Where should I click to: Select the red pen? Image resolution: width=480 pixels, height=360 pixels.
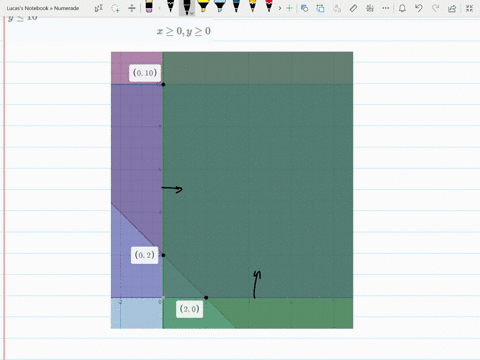(x=269, y=7)
